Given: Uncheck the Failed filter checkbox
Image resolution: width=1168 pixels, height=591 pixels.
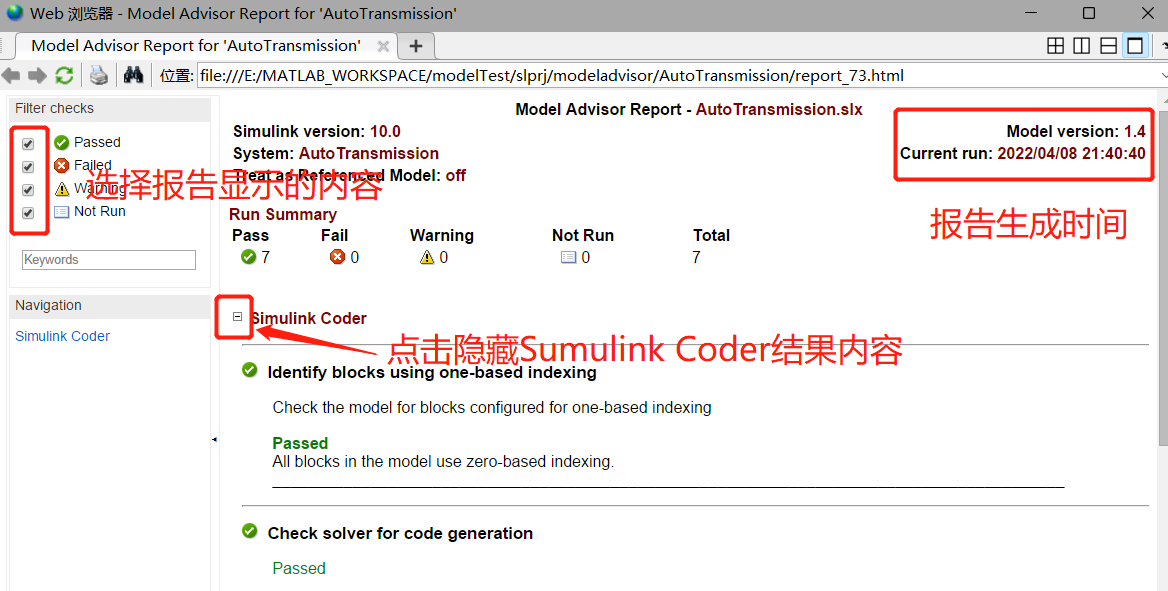Looking at the screenshot, I should click(x=28, y=166).
